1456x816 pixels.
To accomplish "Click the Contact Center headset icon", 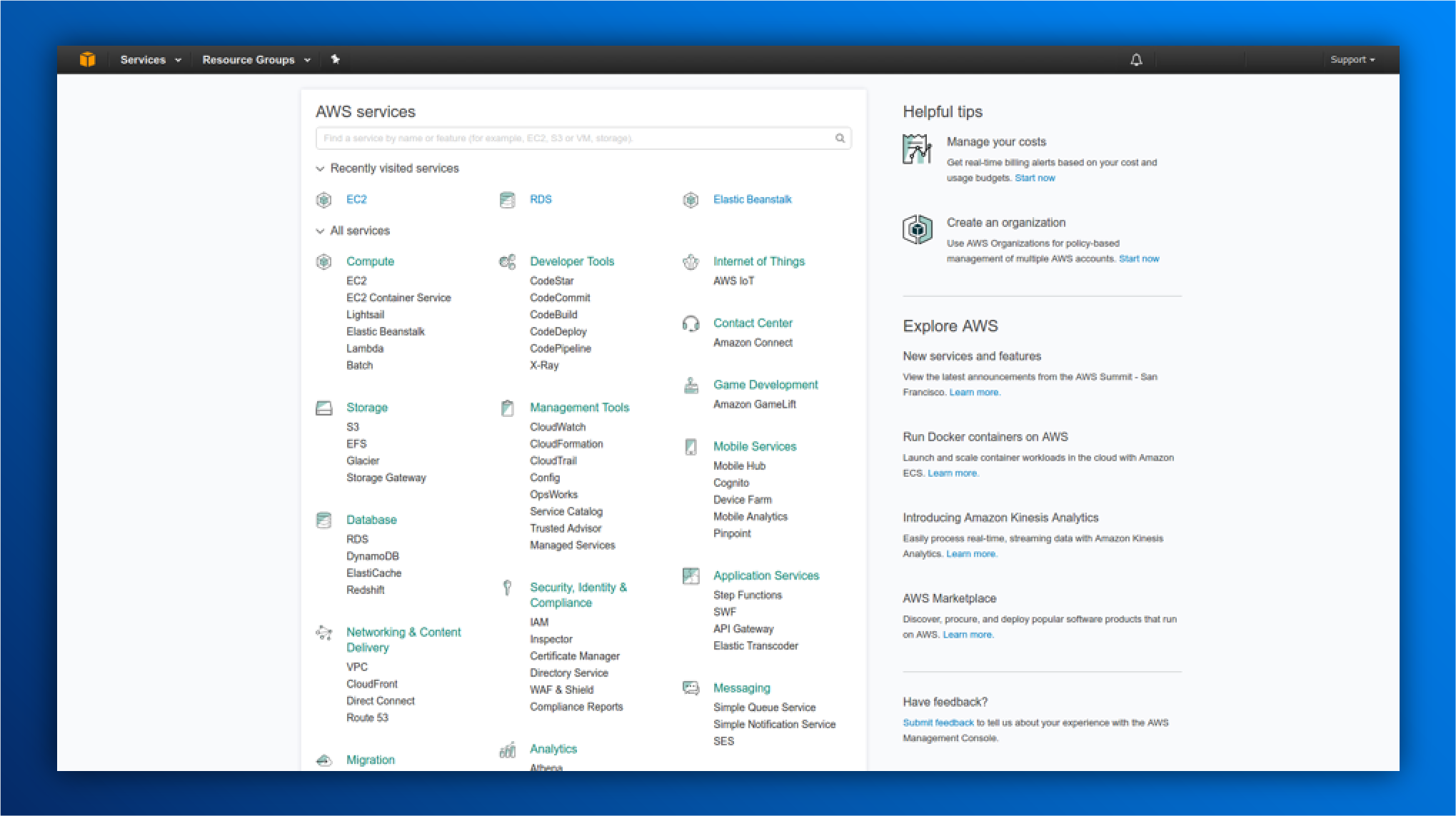I will click(x=691, y=324).
